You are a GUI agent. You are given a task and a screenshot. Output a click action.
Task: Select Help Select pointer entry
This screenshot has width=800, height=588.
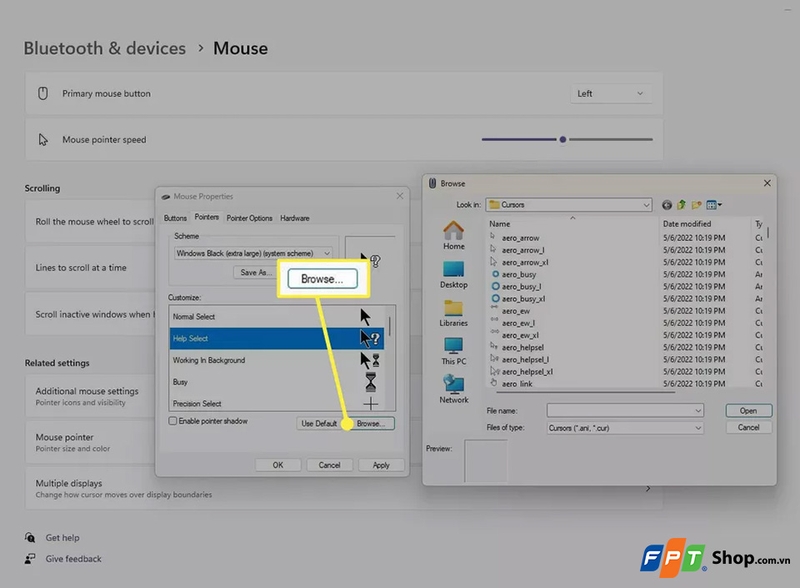pyautogui.click(x=277, y=338)
